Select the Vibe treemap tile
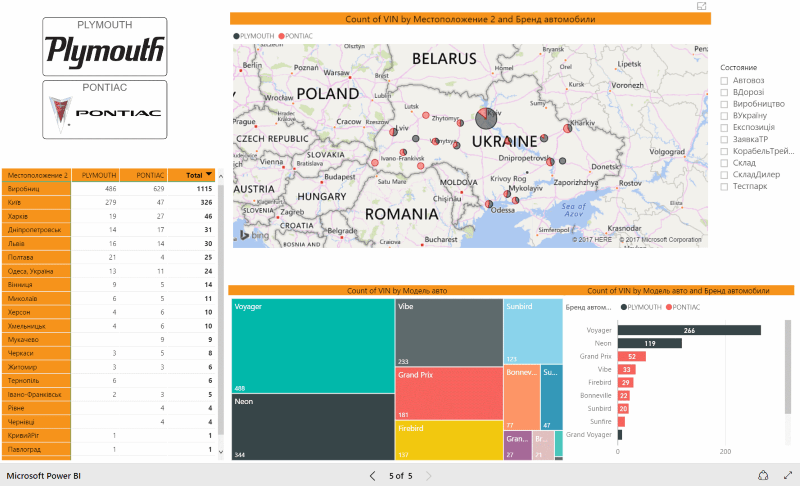 [449, 332]
